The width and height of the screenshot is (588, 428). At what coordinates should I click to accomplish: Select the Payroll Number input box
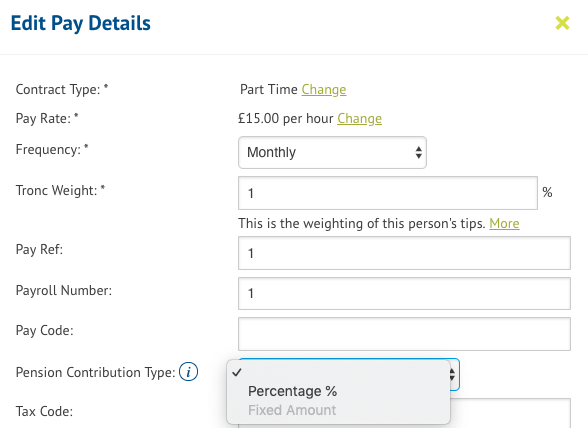click(404, 293)
